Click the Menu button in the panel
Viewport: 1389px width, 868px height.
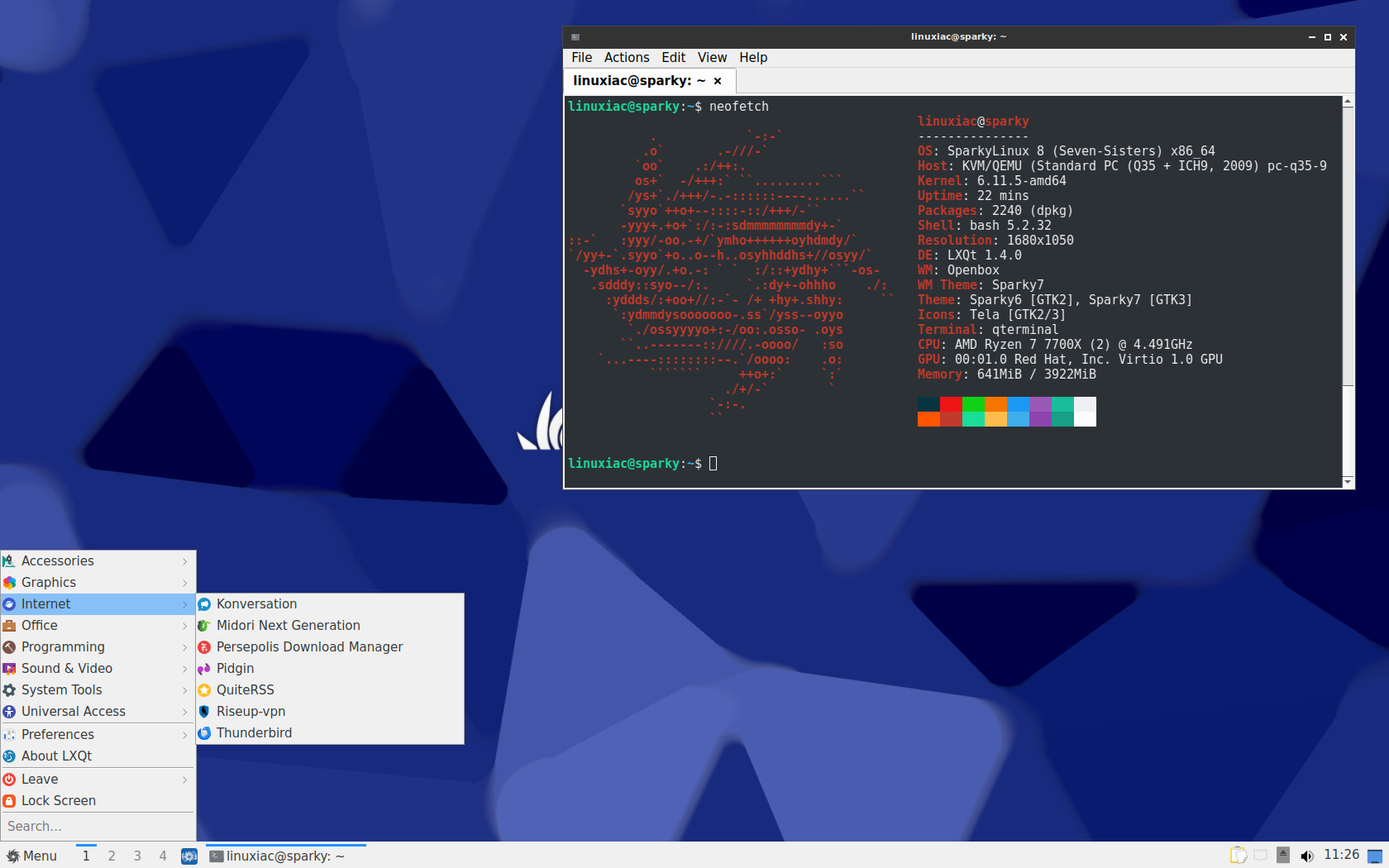point(32,856)
